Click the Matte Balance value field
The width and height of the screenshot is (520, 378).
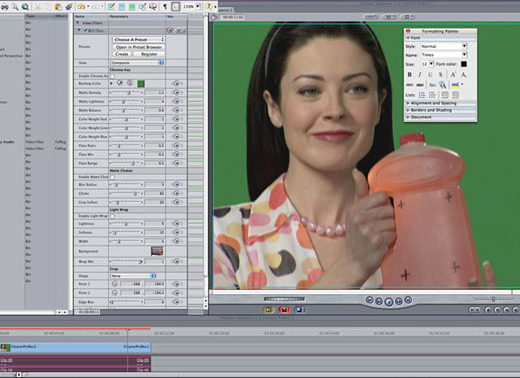pyautogui.click(x=155, y=110)
